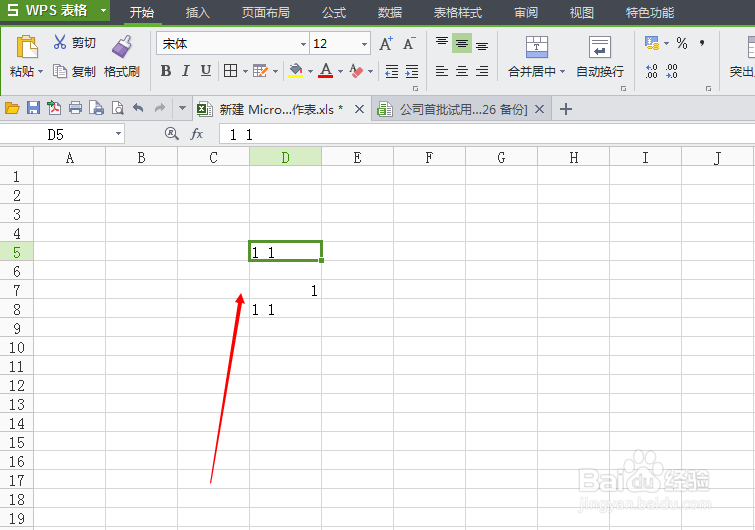Select the Format Painter brush
The height and width of the screenshot is (530, 755).
(x=122, y=46)
